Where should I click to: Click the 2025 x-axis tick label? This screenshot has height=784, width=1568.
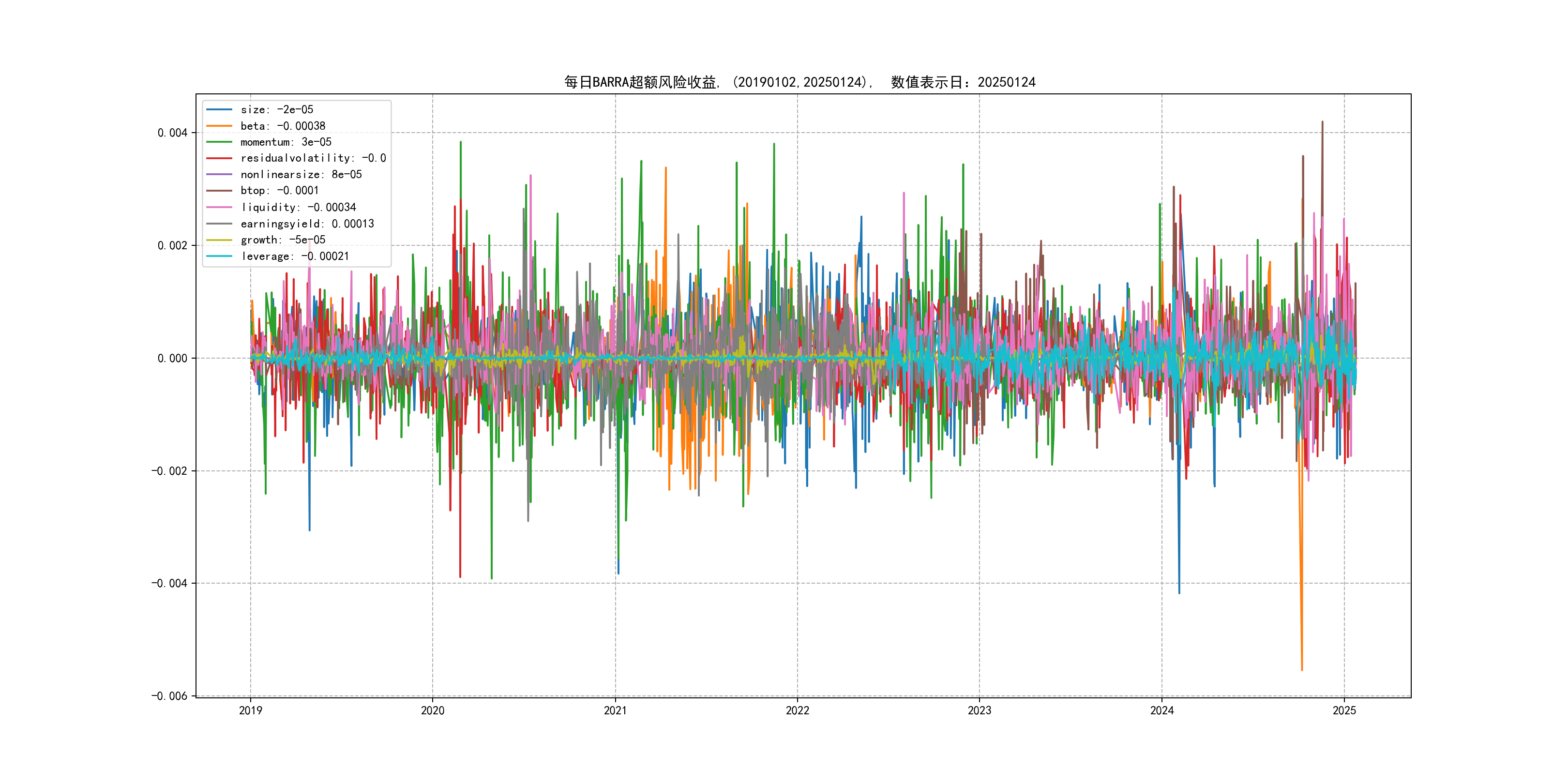1344,710
